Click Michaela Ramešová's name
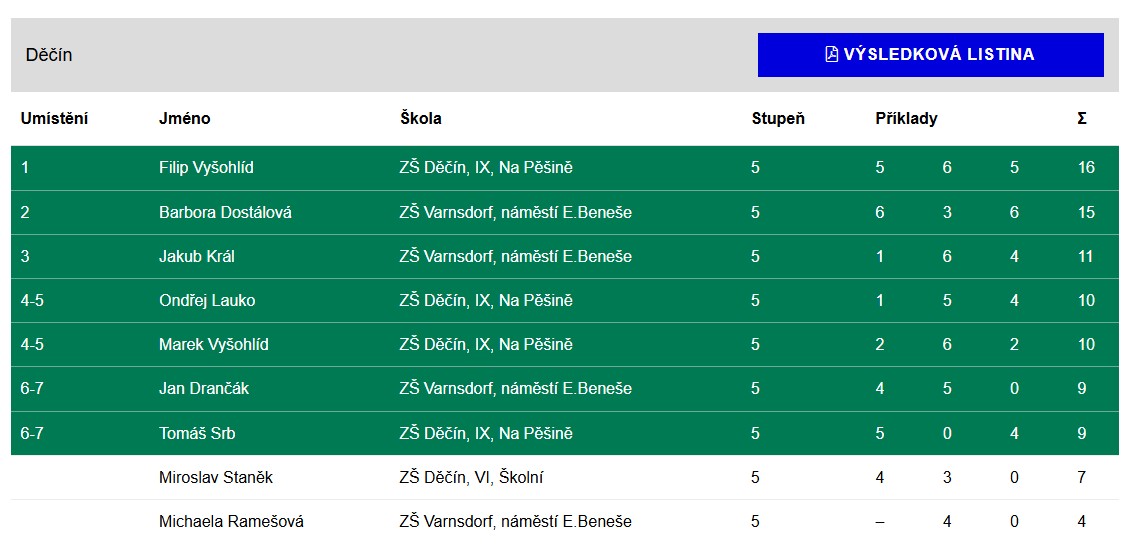This screenshot has width=1134, height=557. click(231, 521)
